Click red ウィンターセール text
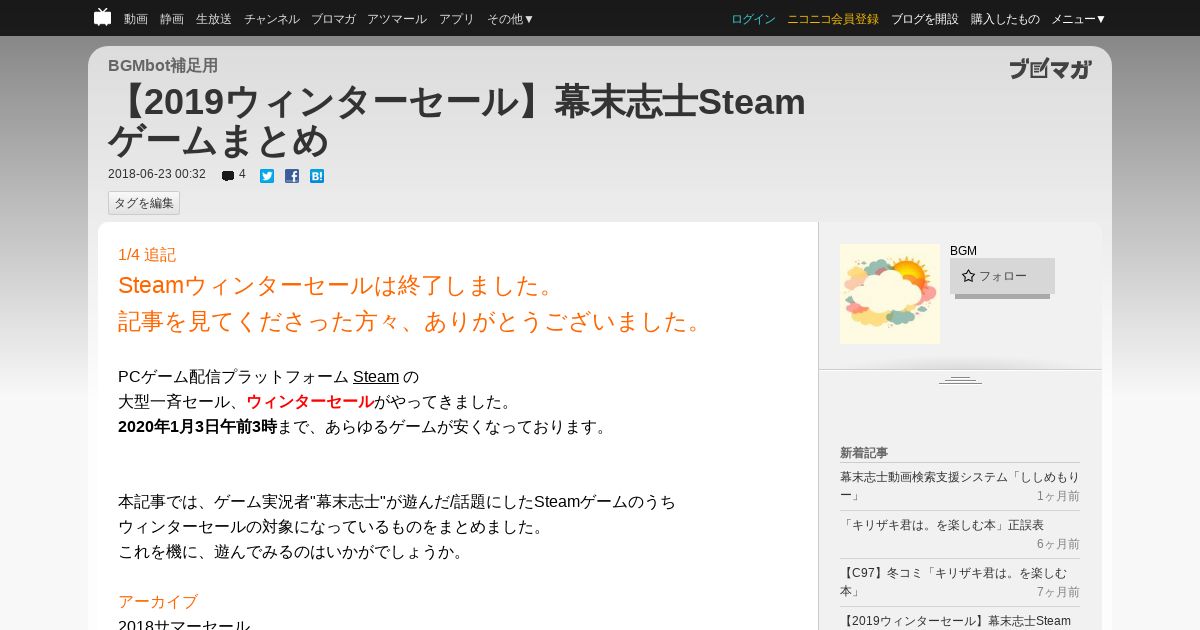1200x630 pixels. [310, 402]
